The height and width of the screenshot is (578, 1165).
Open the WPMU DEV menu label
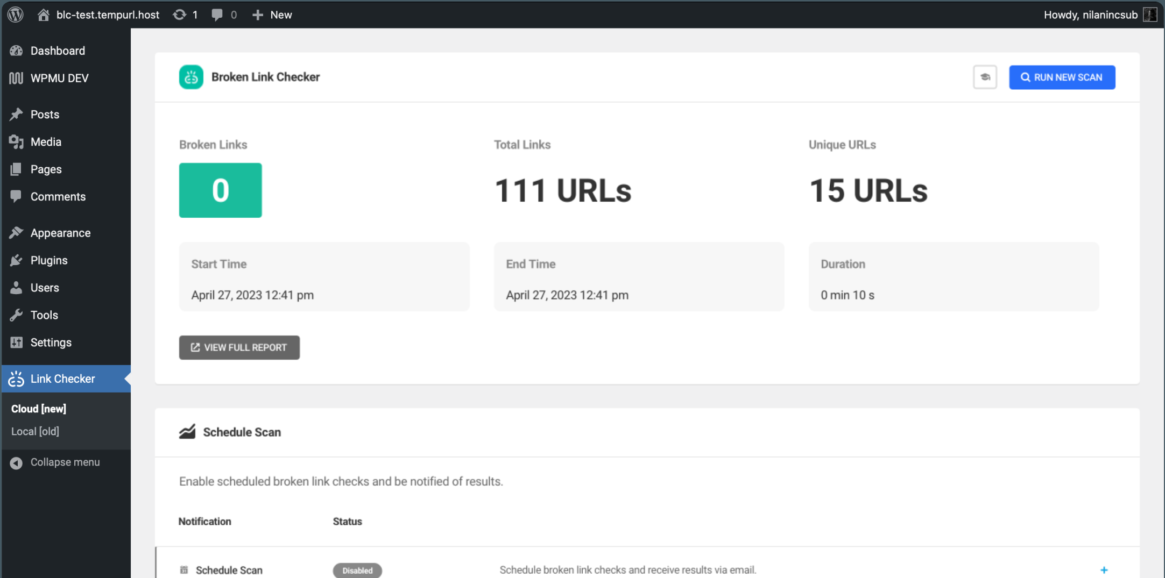click(x=59, y=78)
